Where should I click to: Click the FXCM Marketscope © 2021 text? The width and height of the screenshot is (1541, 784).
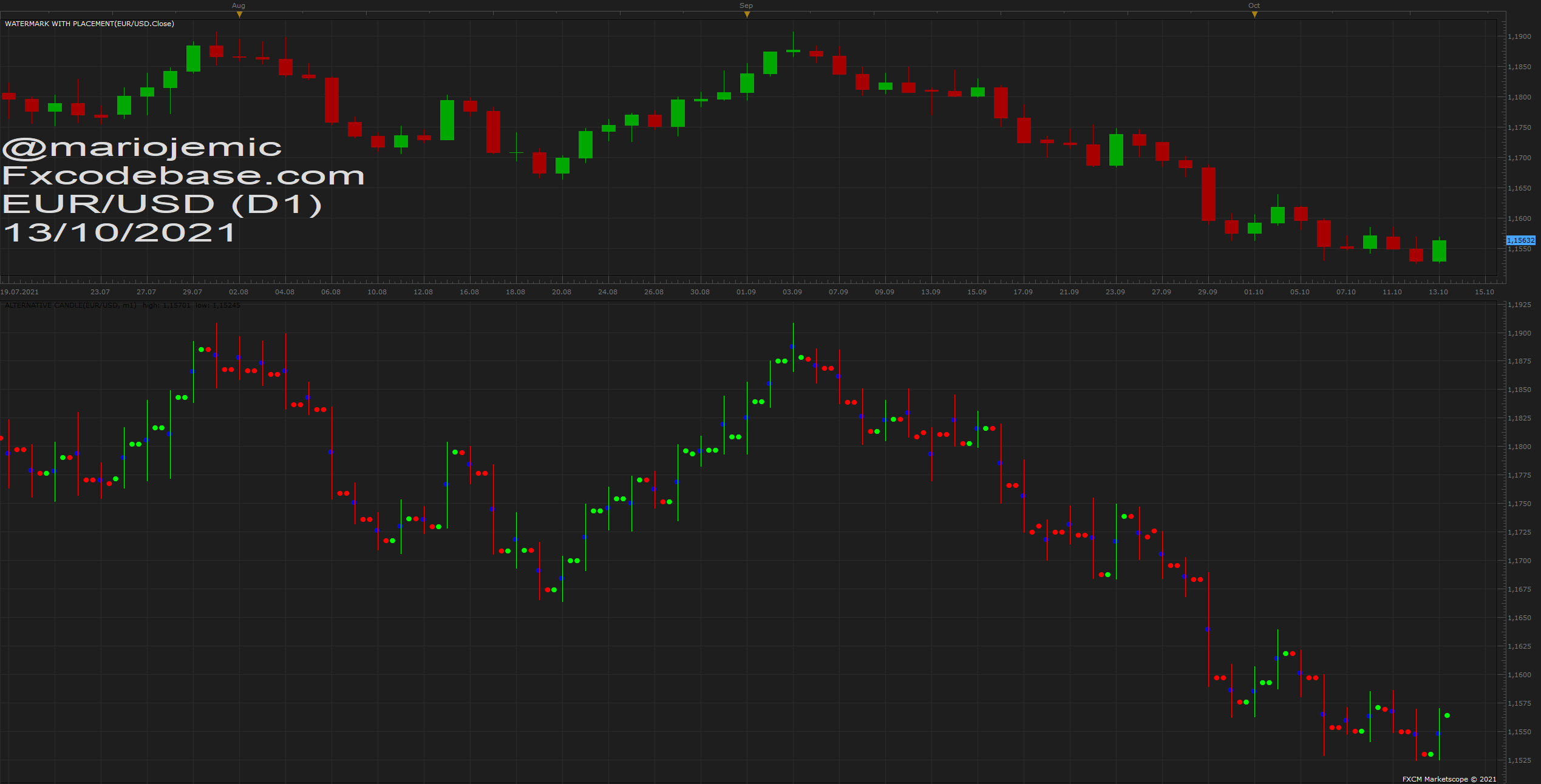[1449, 779]
